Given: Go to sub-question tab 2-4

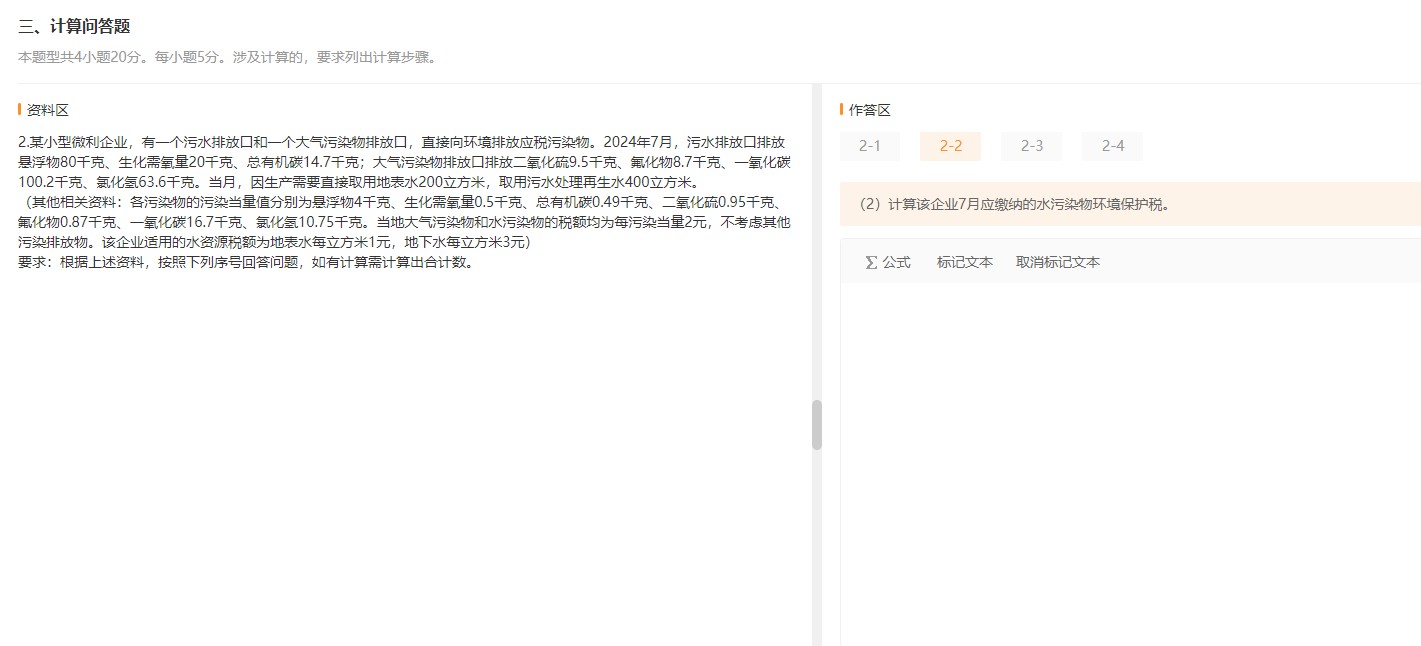Looking at the screenshot, I should [1112, 146].
